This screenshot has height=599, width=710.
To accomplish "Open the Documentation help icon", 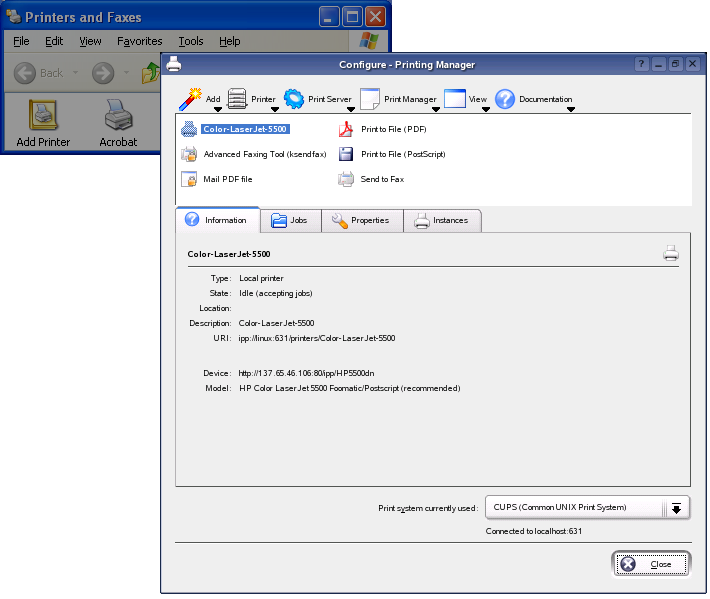I will [505, 99].
